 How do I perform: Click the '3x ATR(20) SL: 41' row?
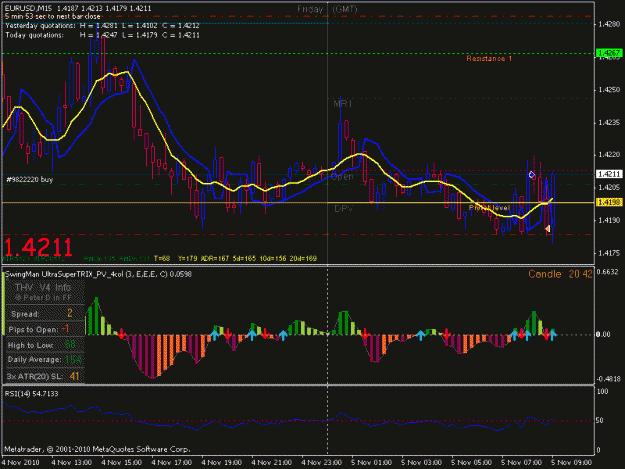click(x=43, y=377)
